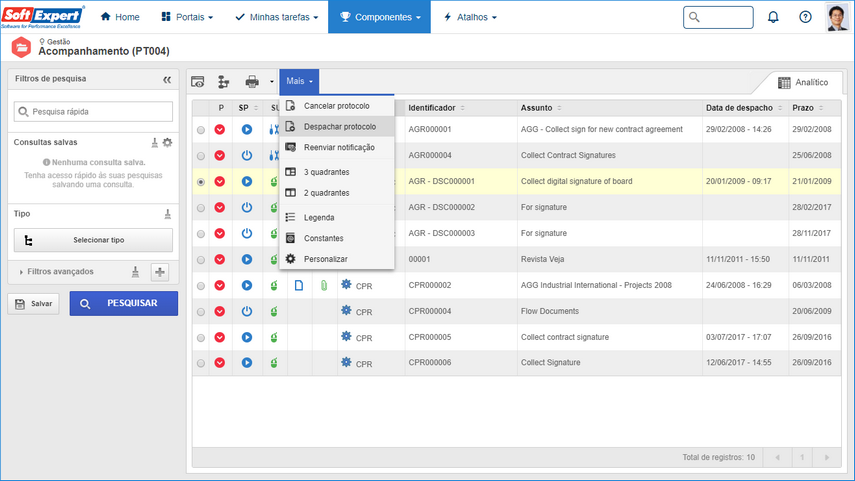Select the CPR000006 row radio button
855x481 pixels.
(x=201, y=363)
